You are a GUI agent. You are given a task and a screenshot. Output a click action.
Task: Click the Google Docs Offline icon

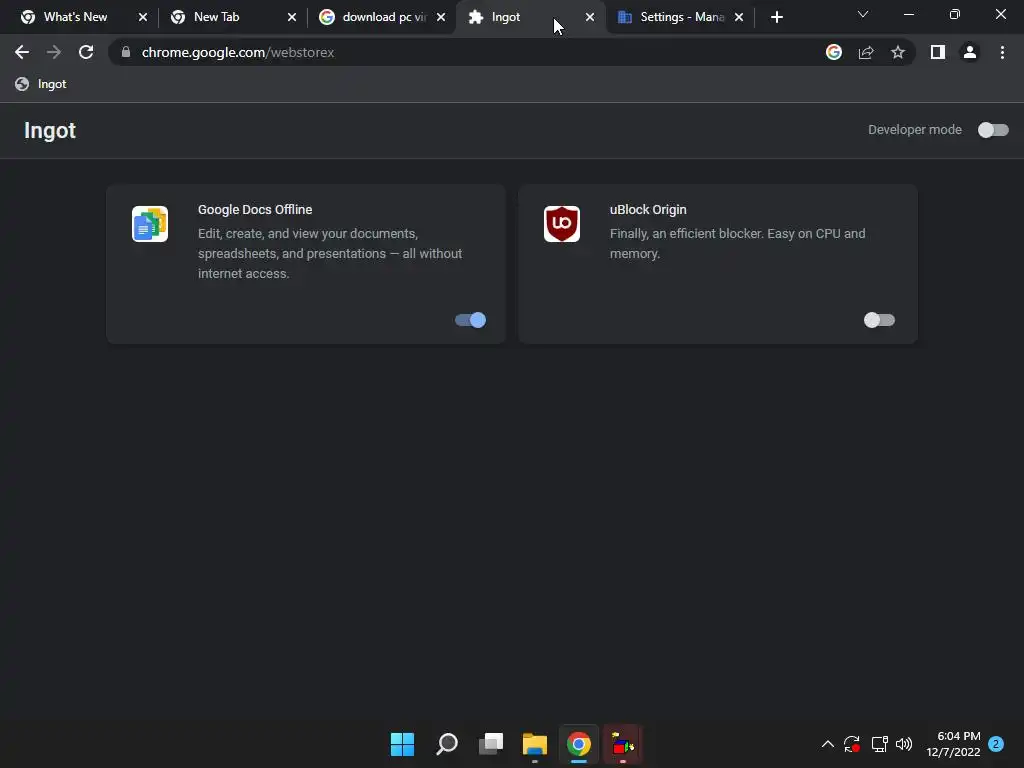[150, 224]
